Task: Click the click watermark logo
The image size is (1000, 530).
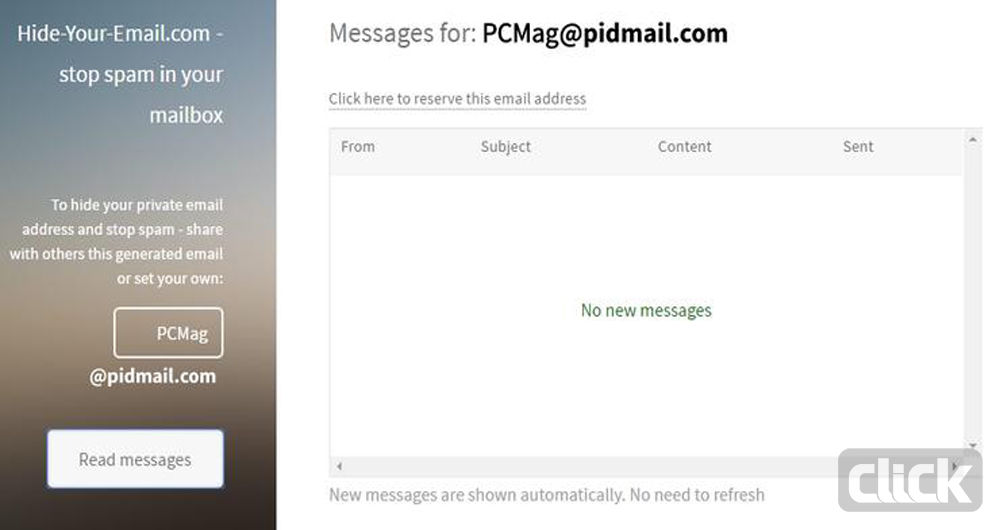Action: (x=910, y=480)
